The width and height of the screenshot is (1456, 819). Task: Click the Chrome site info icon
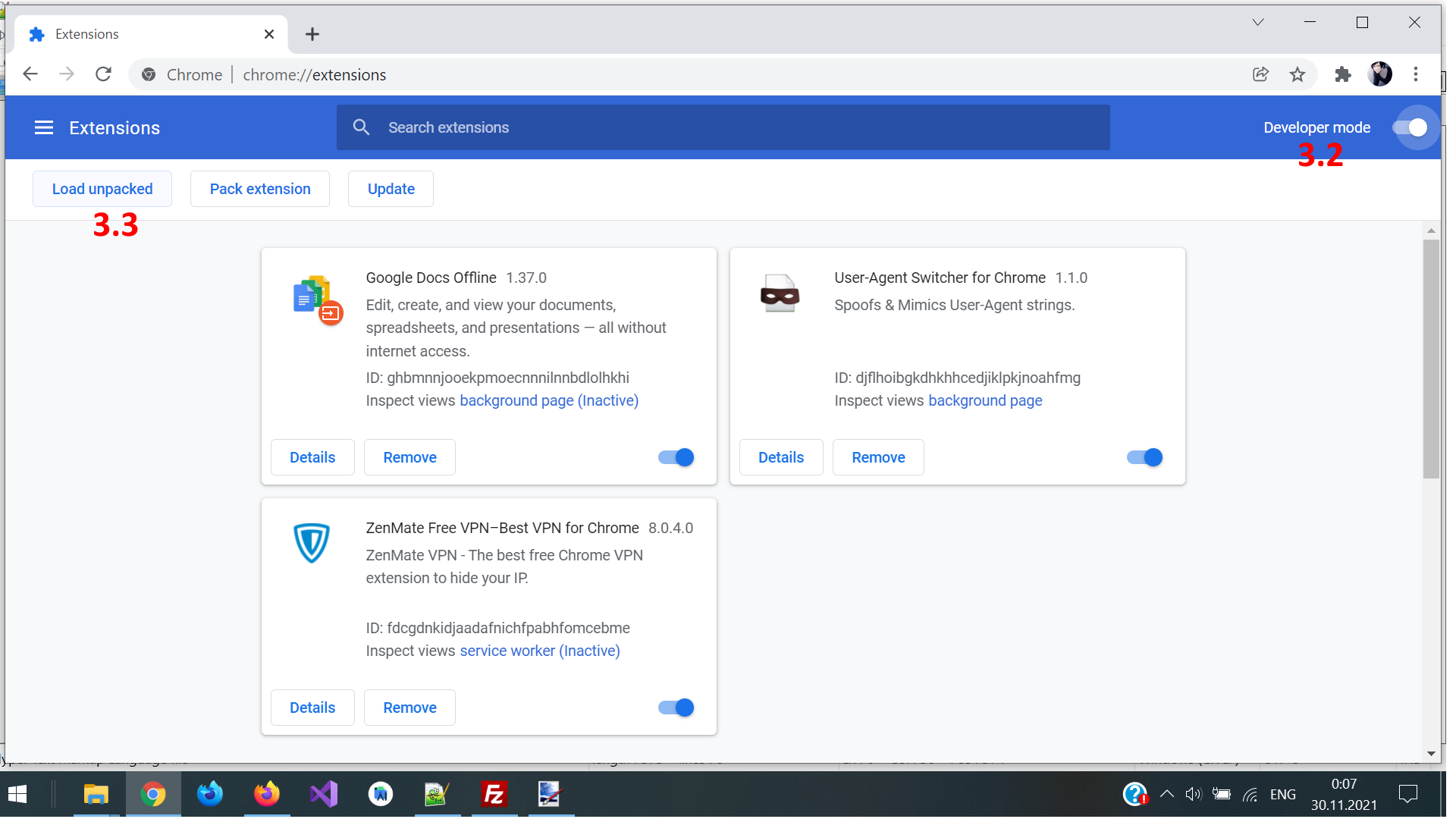click(x=149, y=74)
